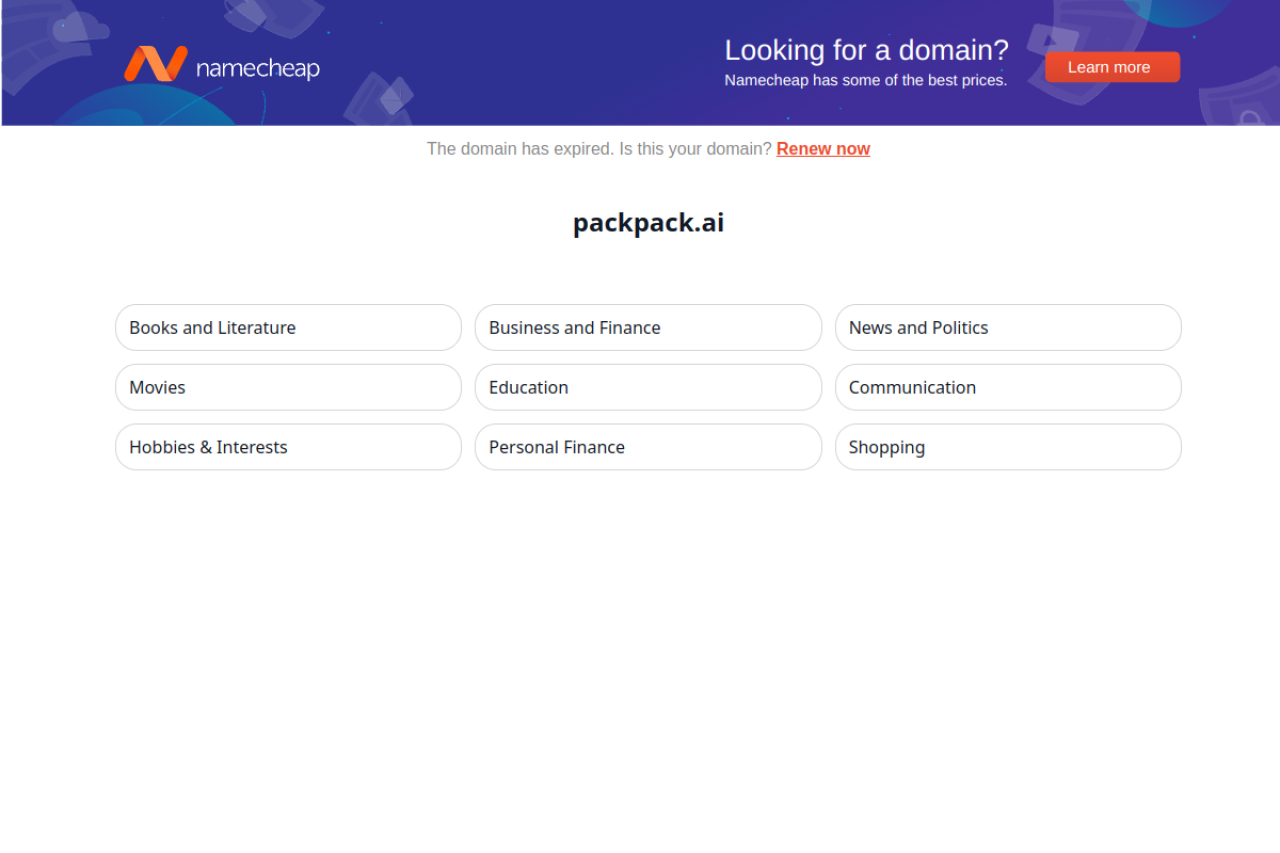Click the Namecheap logo icon
This screenshot has width=1280, height=853.
(x=156, y=64)
